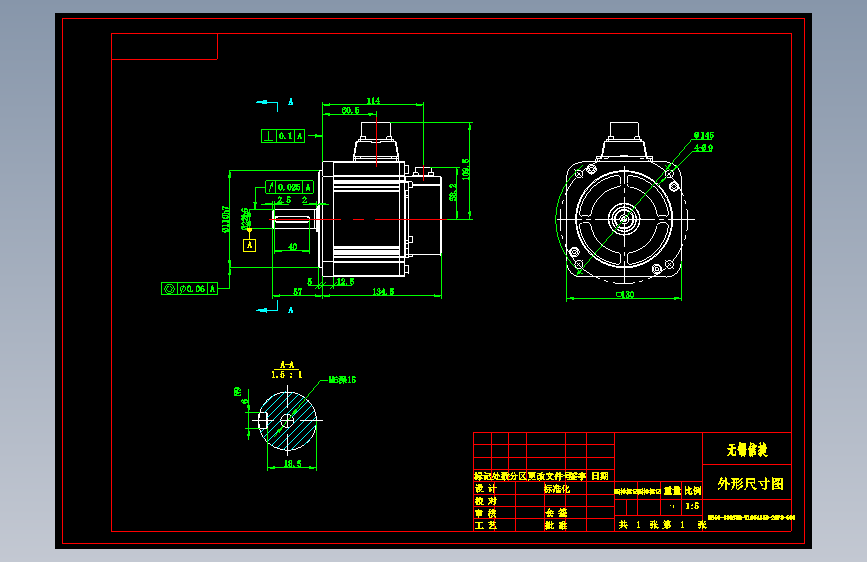Select the 0.025 runout tolerance frame

pos(290,187)
